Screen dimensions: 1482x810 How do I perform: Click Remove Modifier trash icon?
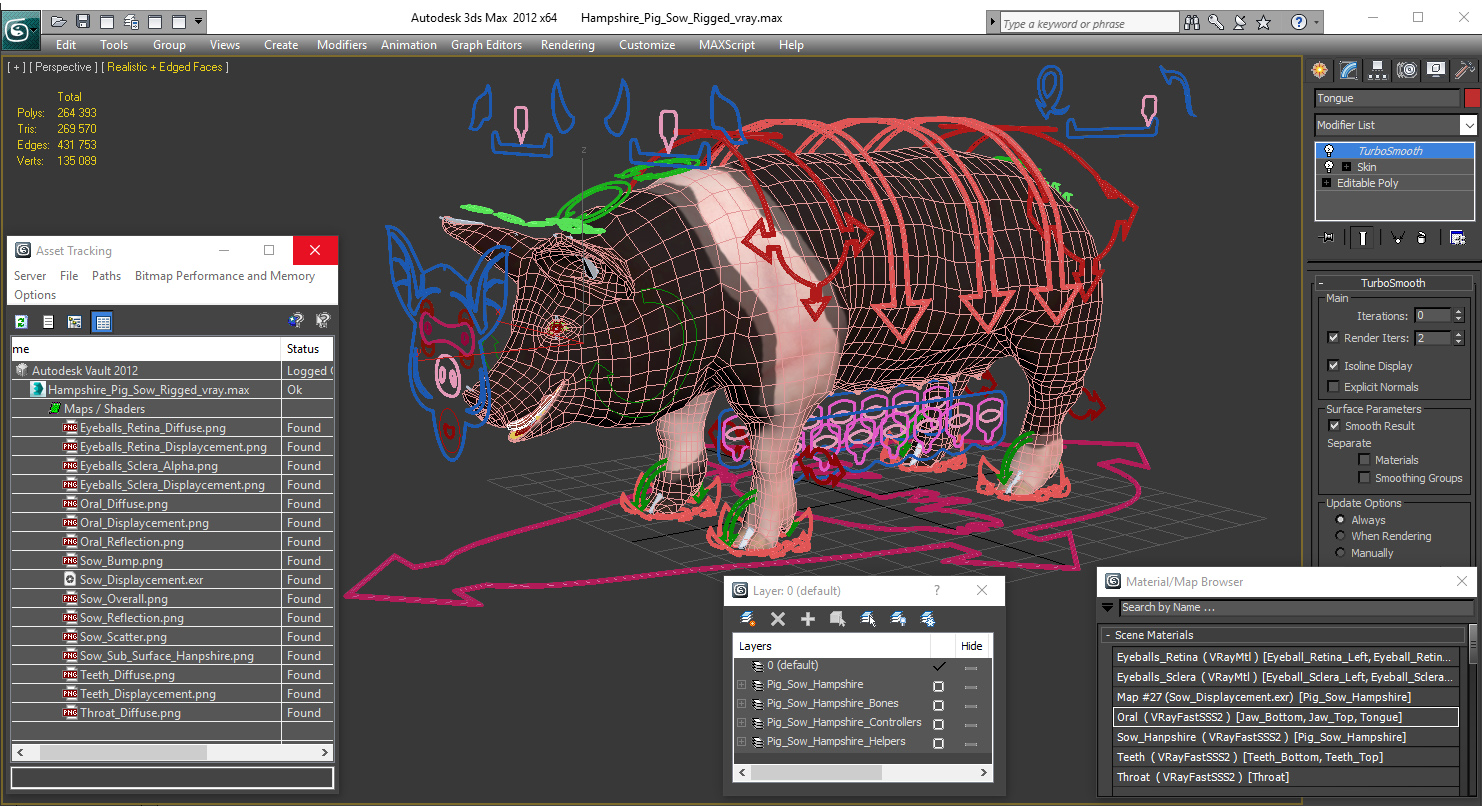tap(1421, 238)
